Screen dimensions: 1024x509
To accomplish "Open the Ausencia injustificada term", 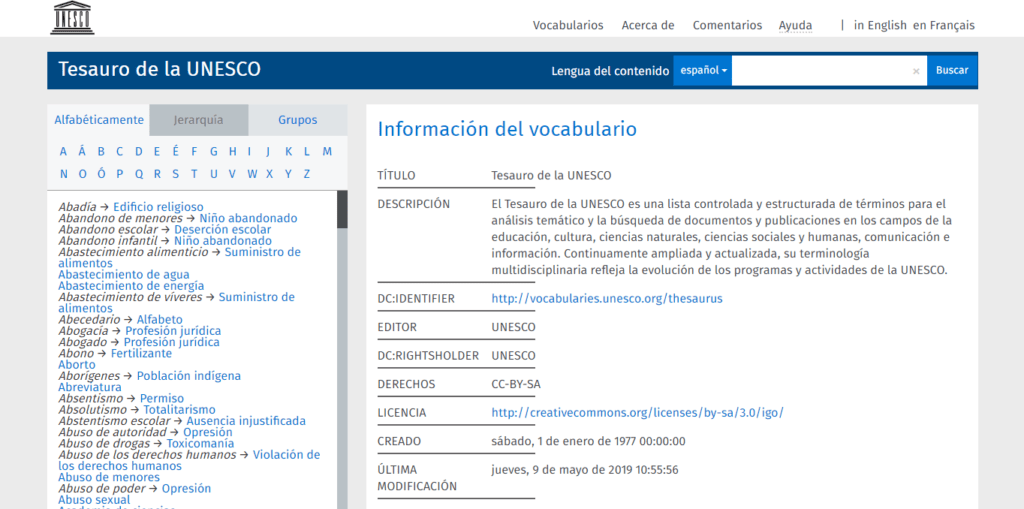I will (246, 421).
